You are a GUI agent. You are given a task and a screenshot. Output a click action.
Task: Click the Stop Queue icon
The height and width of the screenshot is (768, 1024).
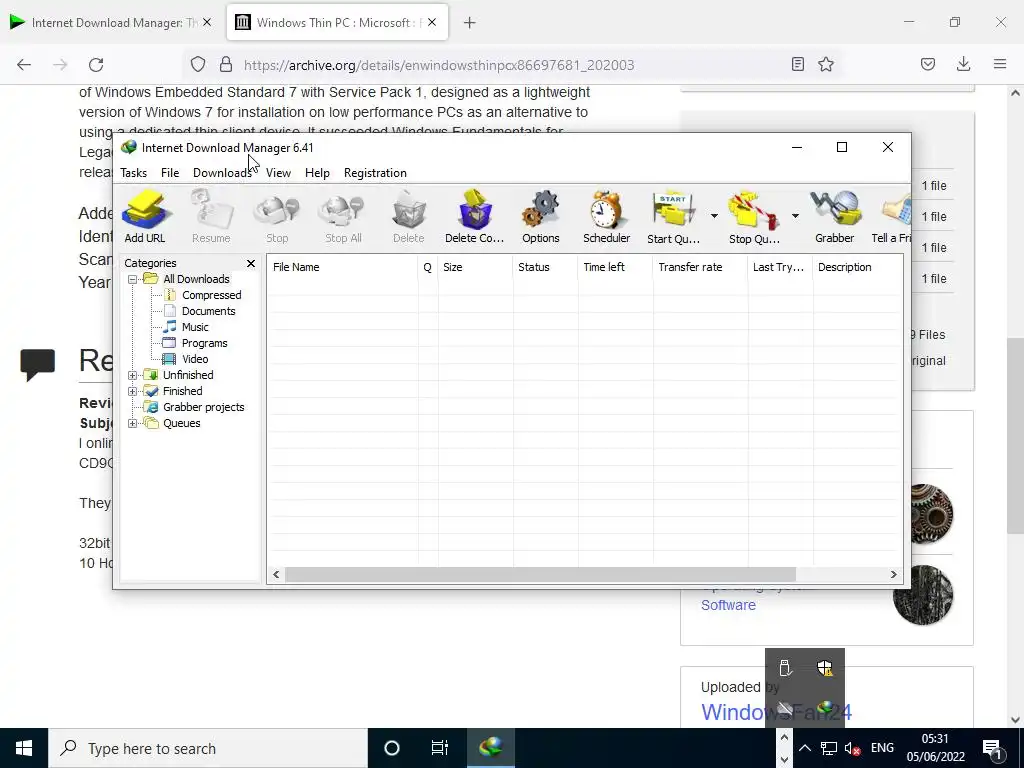(754, 217)
